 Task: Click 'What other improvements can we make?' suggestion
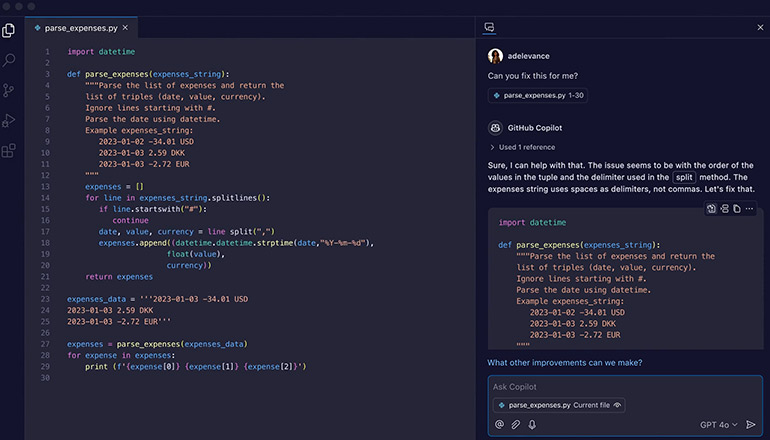pos(565,362)
